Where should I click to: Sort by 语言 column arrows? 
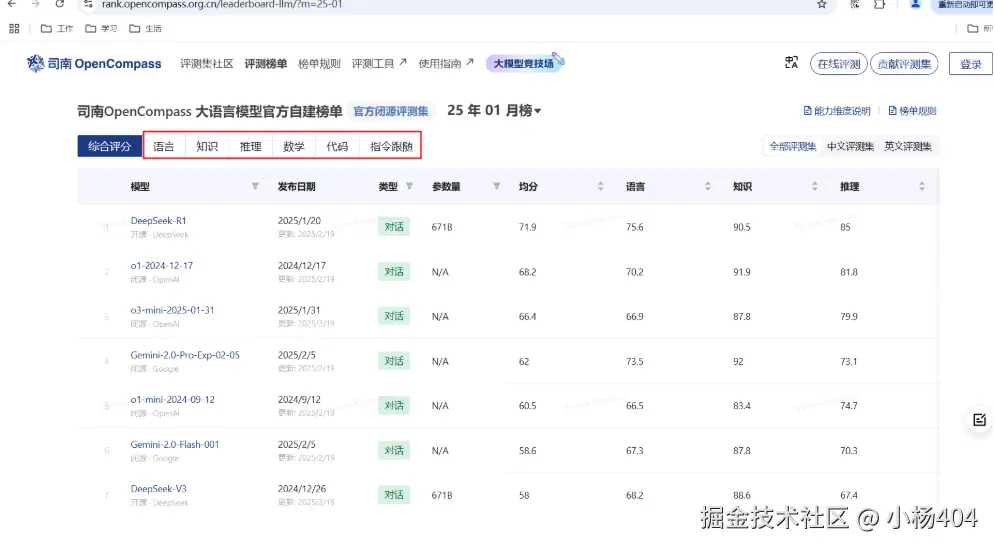click(708, 186)
